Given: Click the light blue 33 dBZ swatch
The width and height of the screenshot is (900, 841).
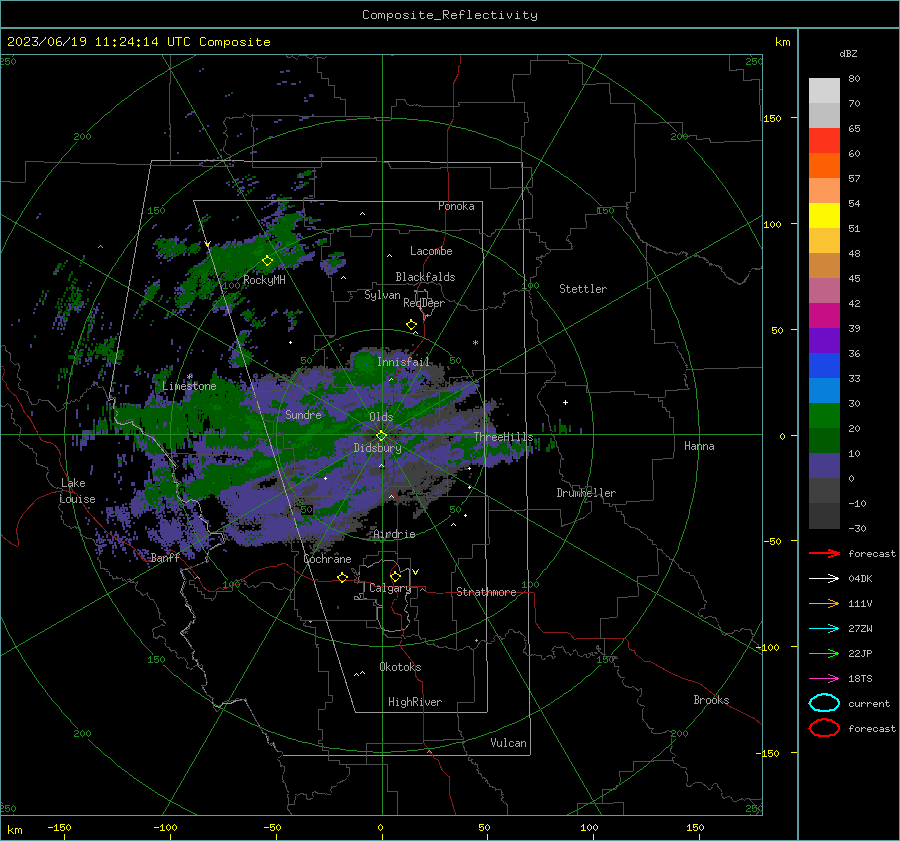Looking at the screenshot, I should [824, 390].
